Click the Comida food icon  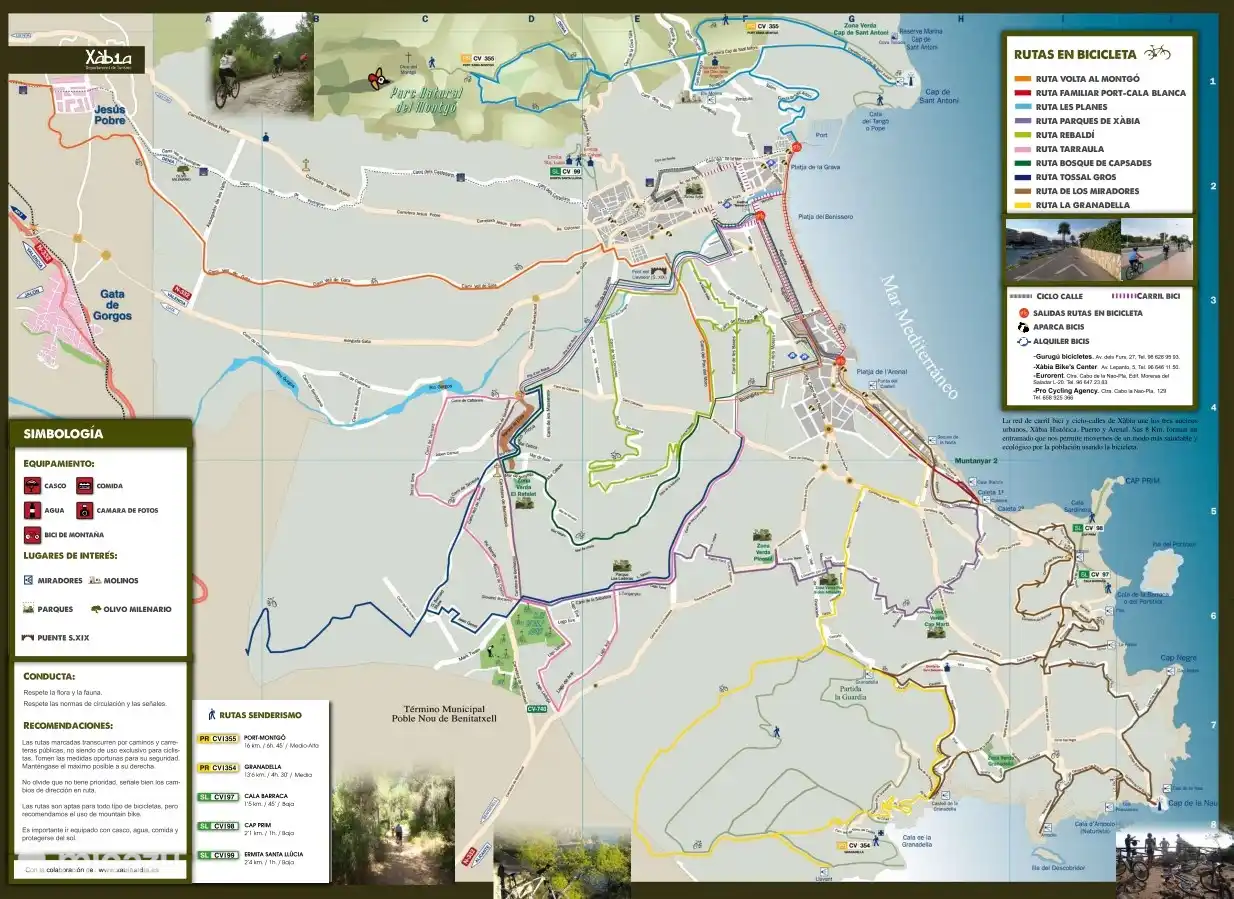pyautogui.click(x=85, y=486)
